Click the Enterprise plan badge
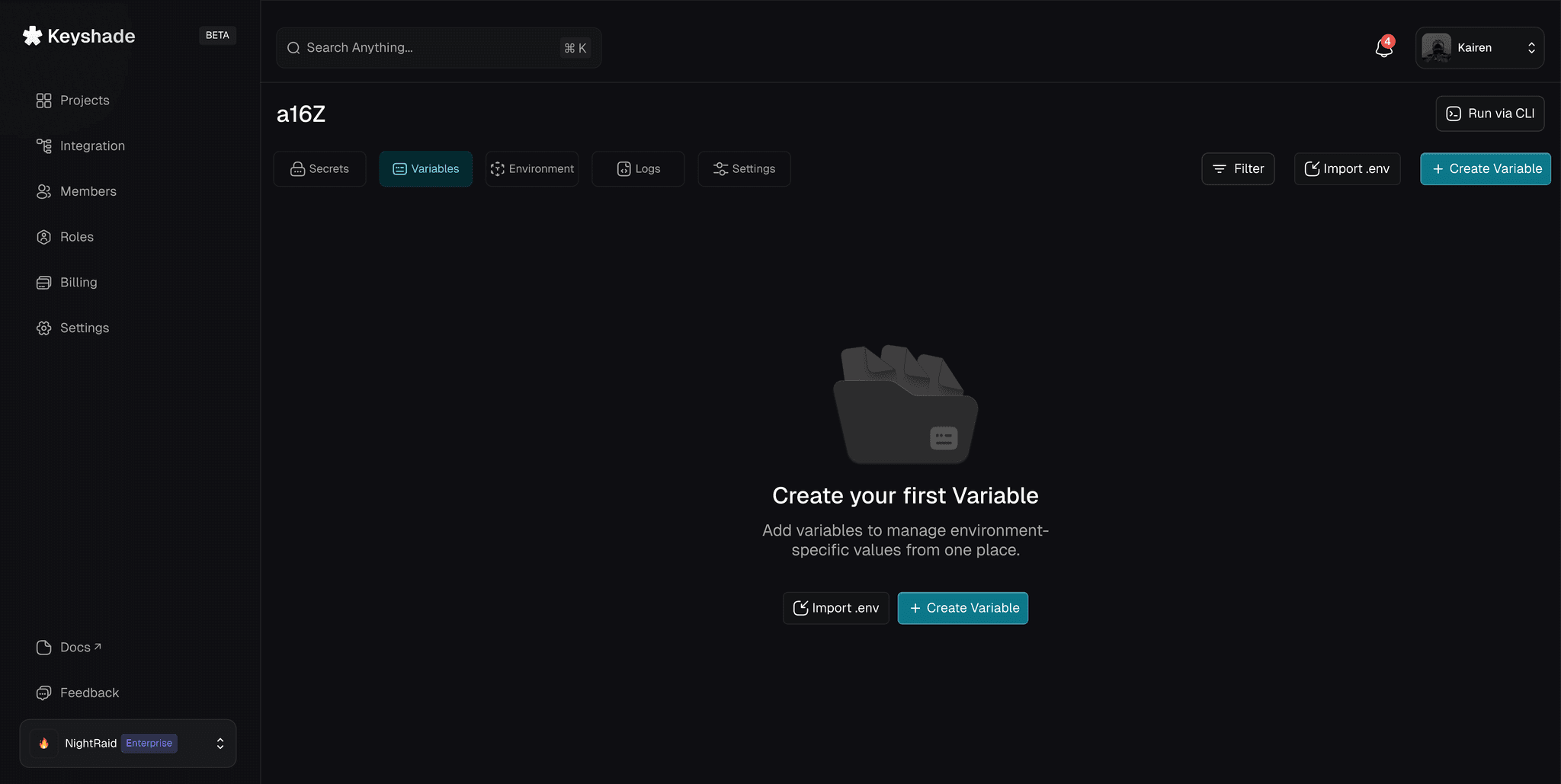The width and height of the screenshot is (1561, 784). 149,743
